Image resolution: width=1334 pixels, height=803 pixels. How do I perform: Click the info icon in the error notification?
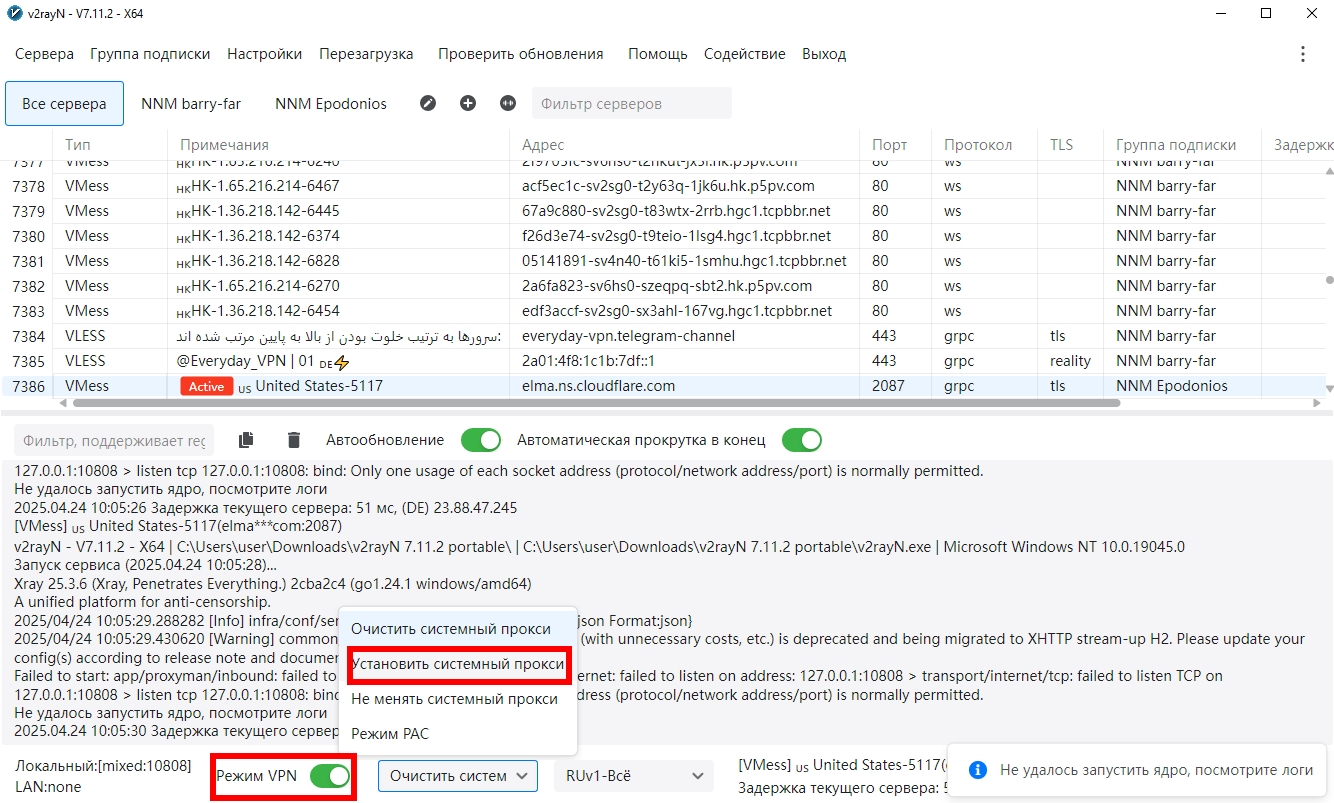979,770
